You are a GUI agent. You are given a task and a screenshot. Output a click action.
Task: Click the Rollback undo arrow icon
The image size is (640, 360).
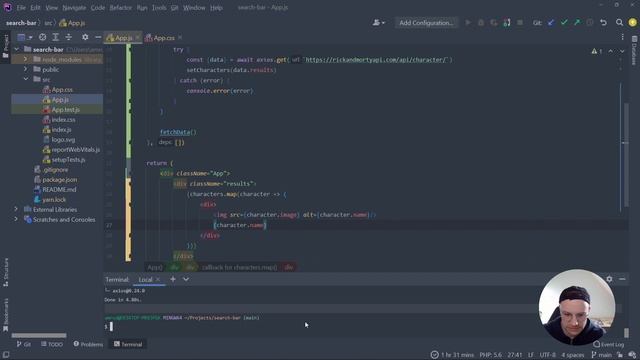pyautogui.click(x=603, y=23)
